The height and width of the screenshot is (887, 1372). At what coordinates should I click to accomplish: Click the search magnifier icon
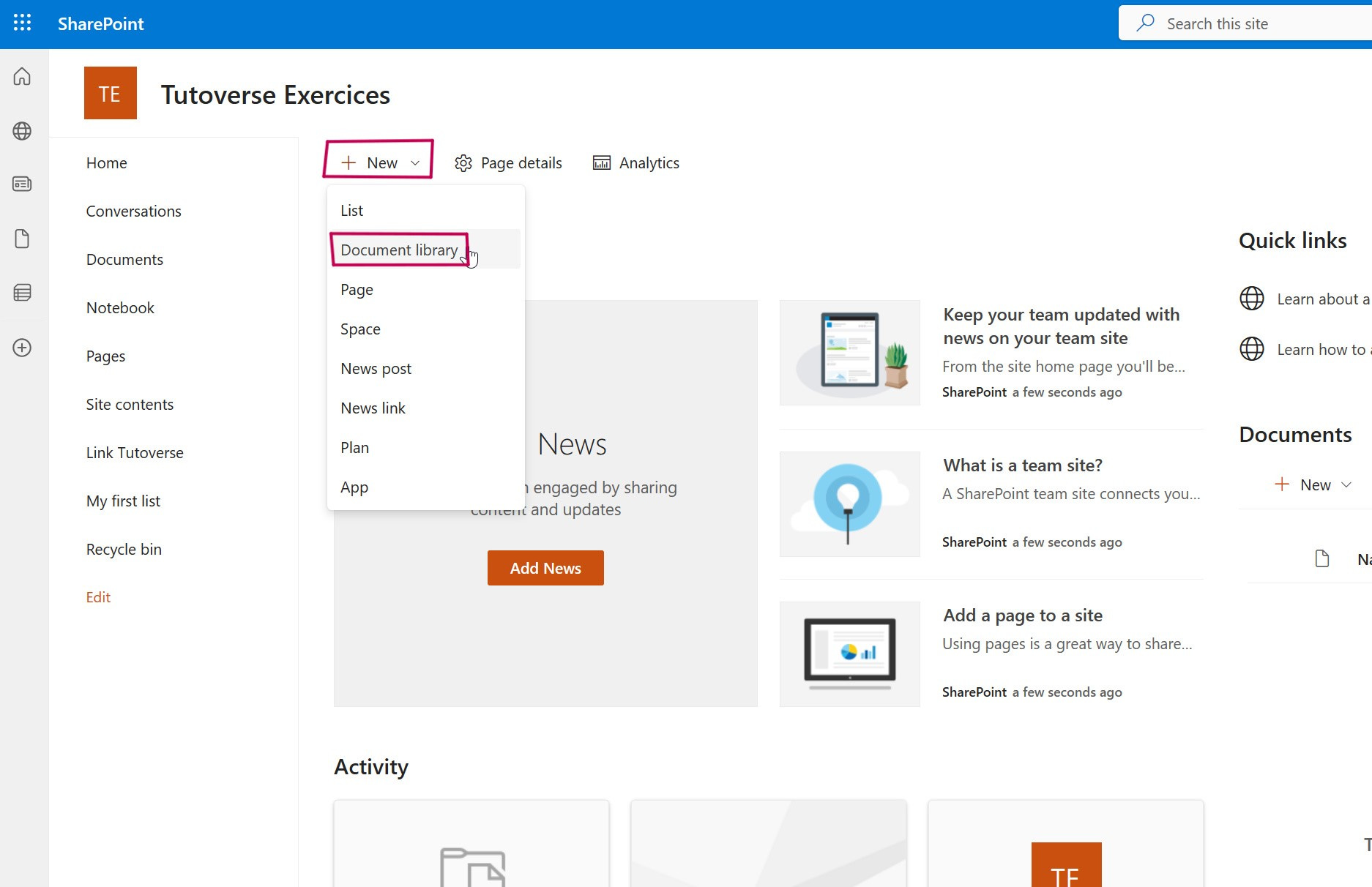click(x=1145, y=23)
